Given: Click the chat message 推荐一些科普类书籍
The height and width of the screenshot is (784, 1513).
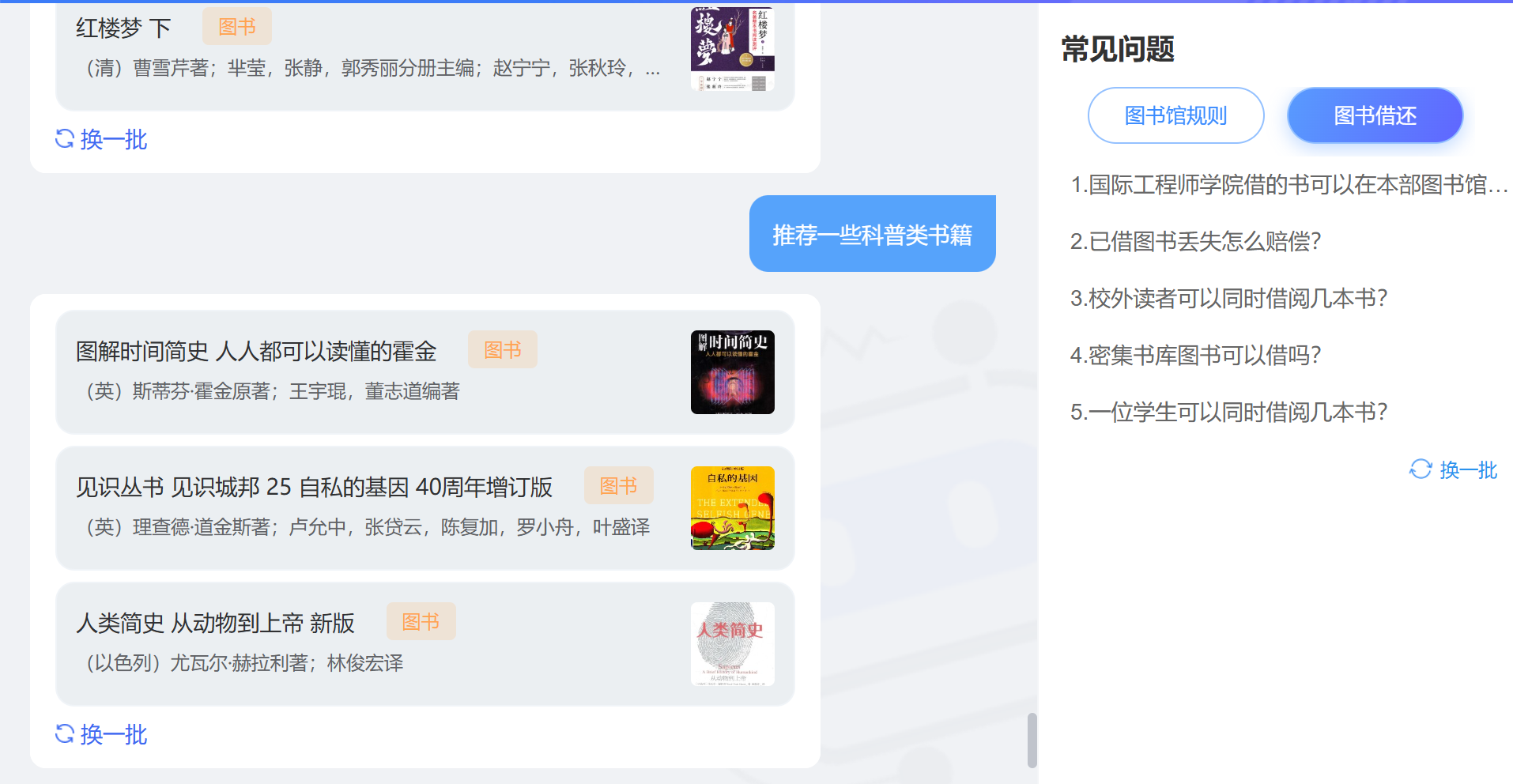Looking at the screenshot, I should click(872, 235).
